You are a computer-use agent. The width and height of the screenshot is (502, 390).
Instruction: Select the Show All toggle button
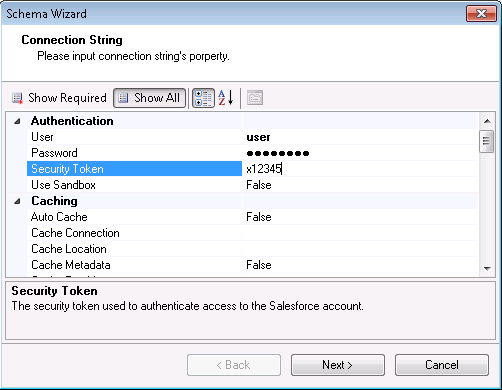(x=149, y=98)
